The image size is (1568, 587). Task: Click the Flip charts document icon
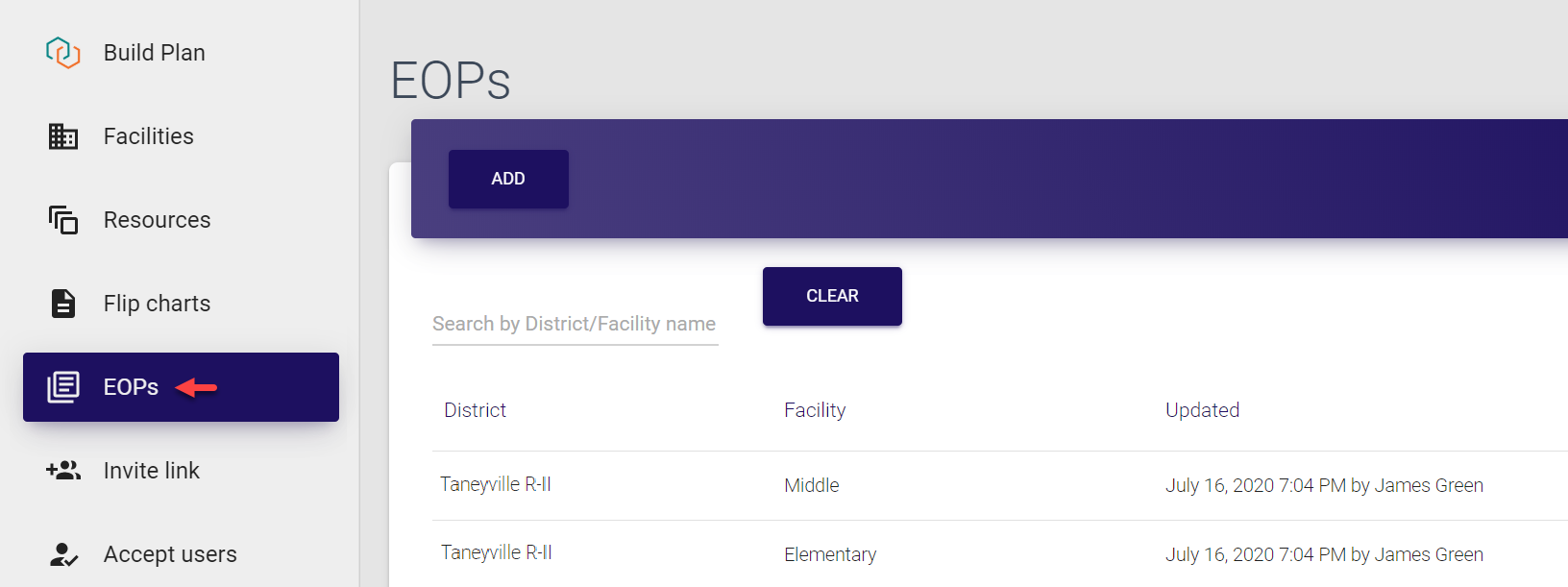[x=63, y=304]
